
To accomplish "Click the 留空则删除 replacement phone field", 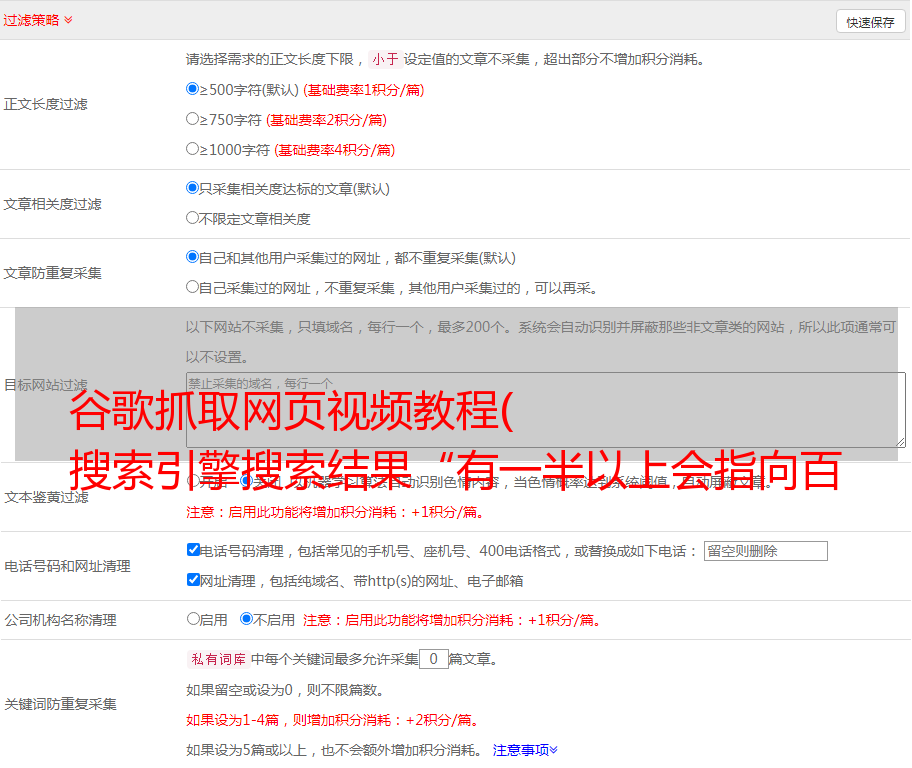I will click(x=765, y=551).
